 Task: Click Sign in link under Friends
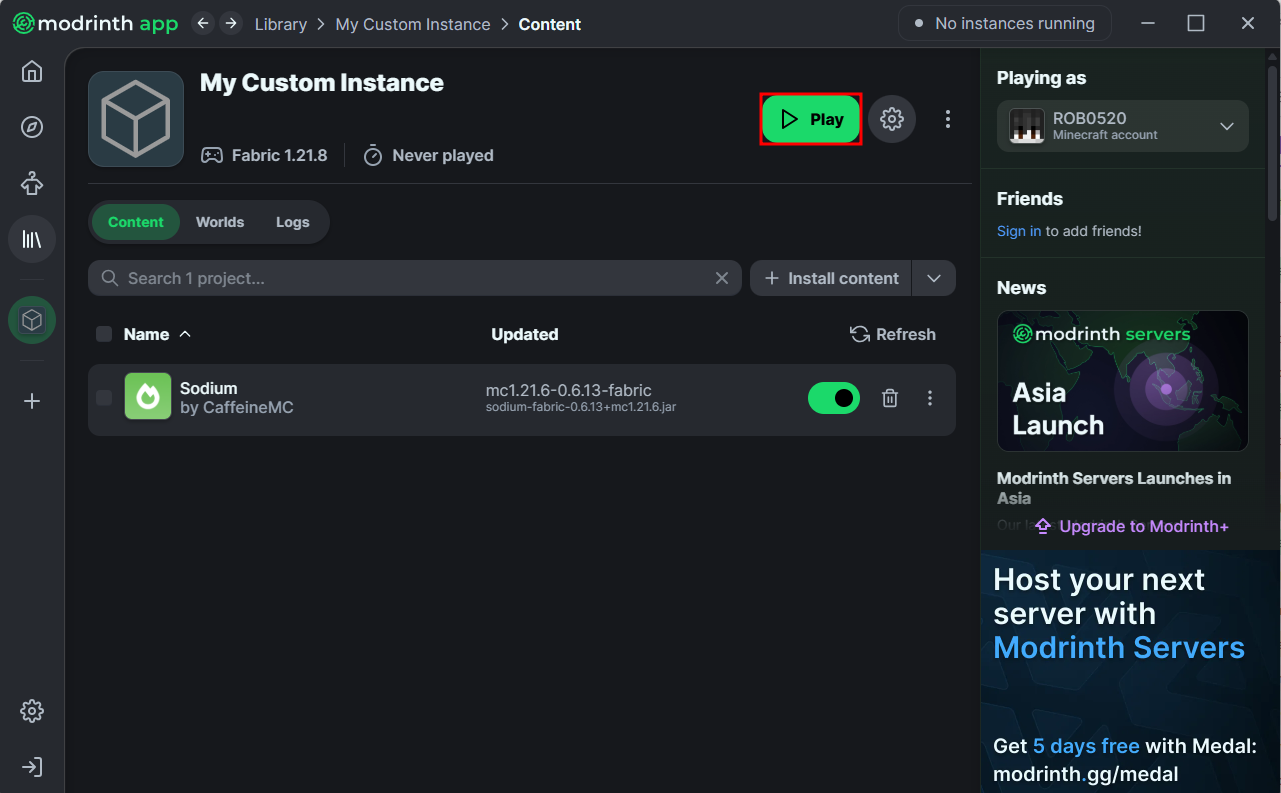1019,231
